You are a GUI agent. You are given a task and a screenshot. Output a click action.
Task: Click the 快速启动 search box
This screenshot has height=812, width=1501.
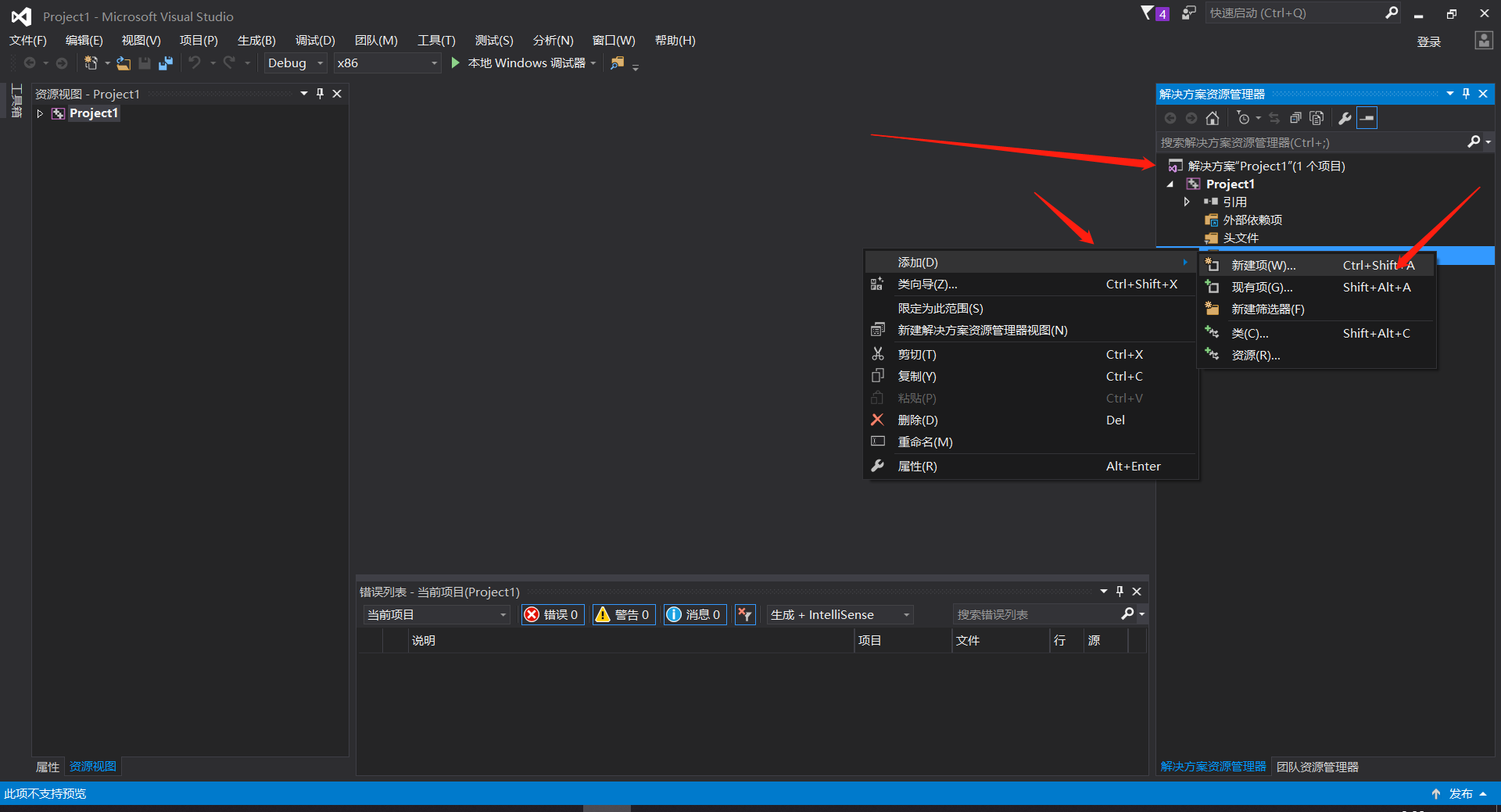pyautogui.click(x=1294, y=13)
